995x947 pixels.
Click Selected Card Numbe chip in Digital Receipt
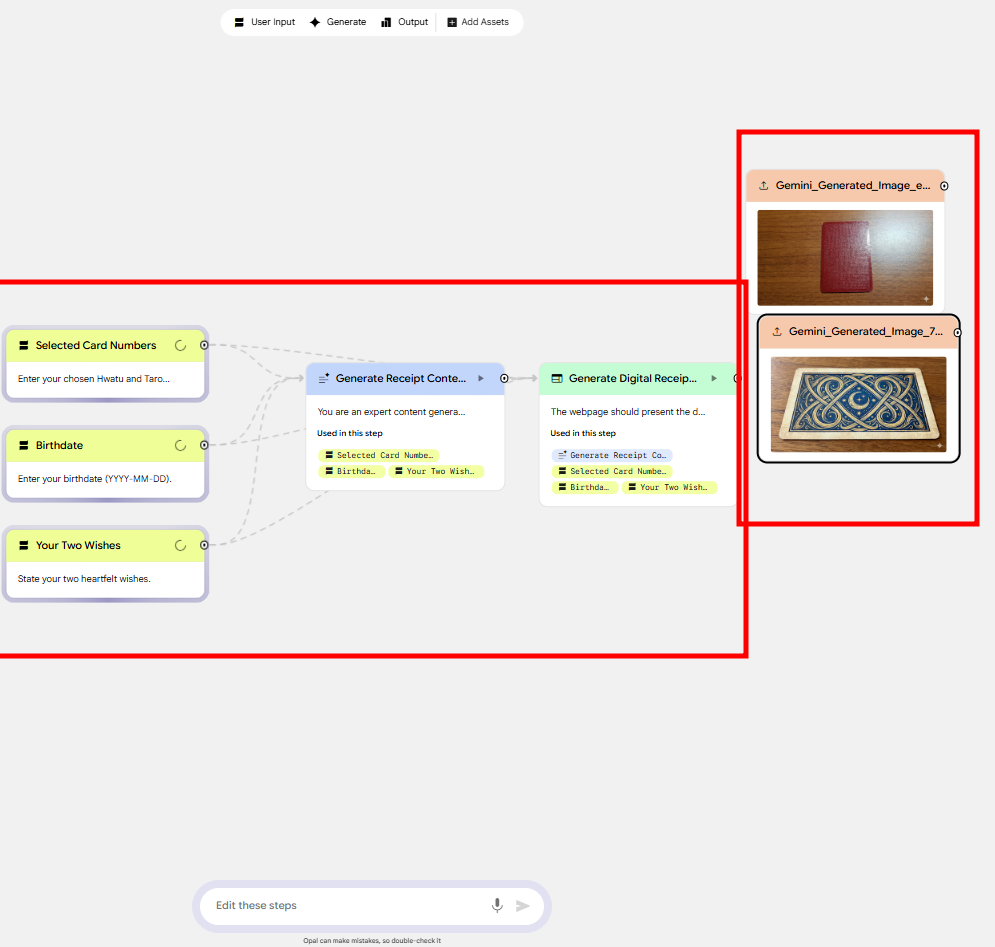tap(612, 471)
